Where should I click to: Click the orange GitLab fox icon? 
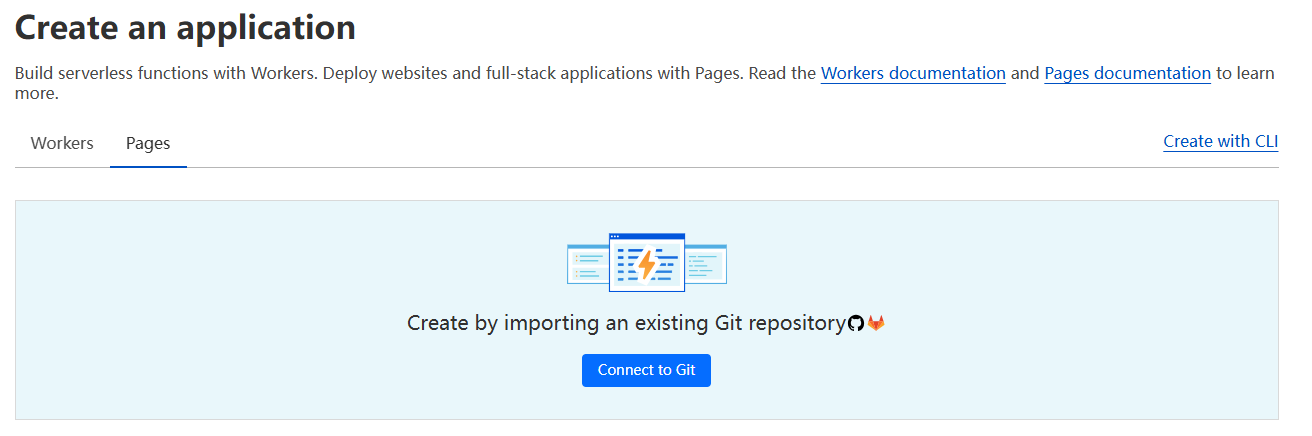click(876, 323)
